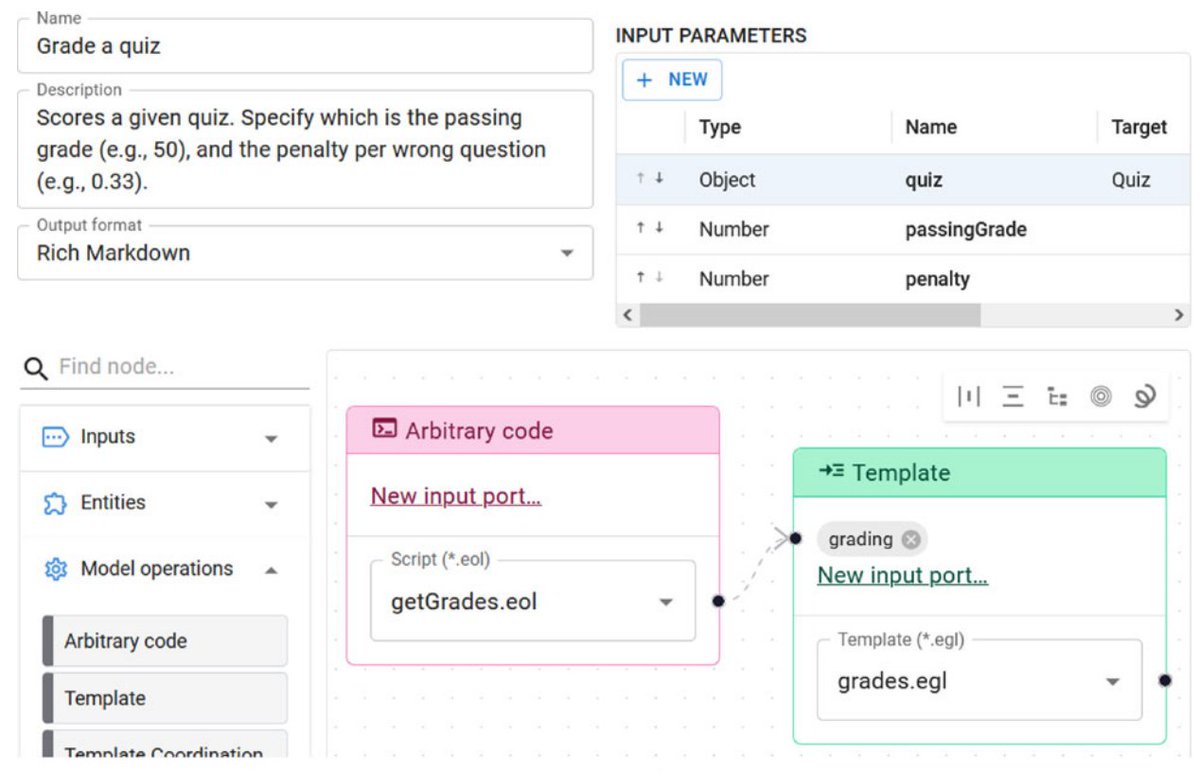The width and height of the screenshot is (1200, 771).
Task: Apply the concentric circles layout icon
Action: point(1101,396)
